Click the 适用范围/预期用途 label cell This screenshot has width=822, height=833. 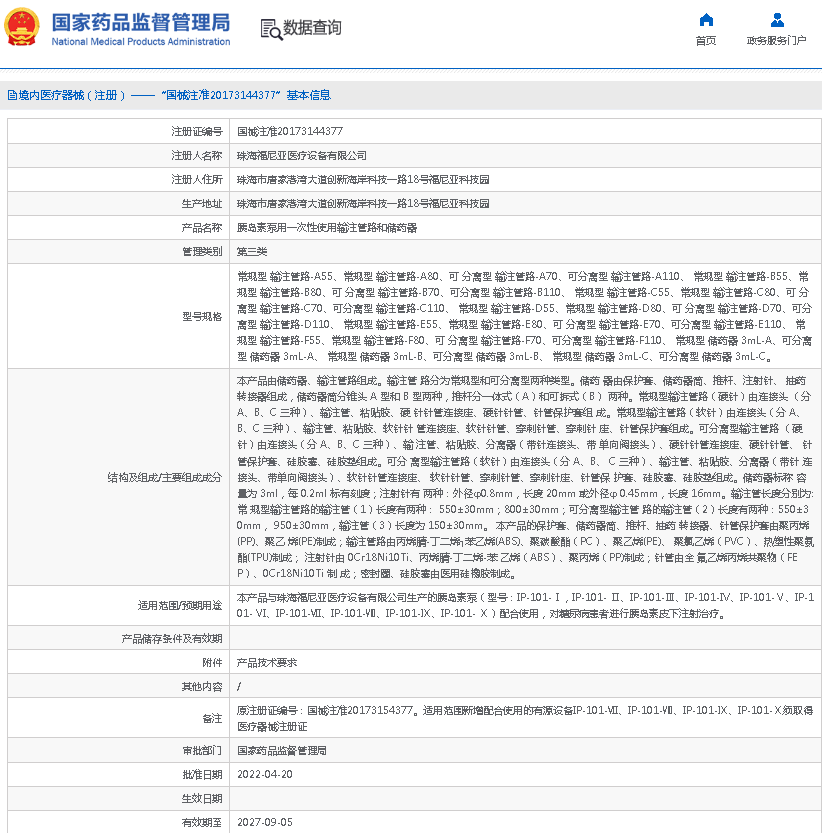click(x=118, y=606)
